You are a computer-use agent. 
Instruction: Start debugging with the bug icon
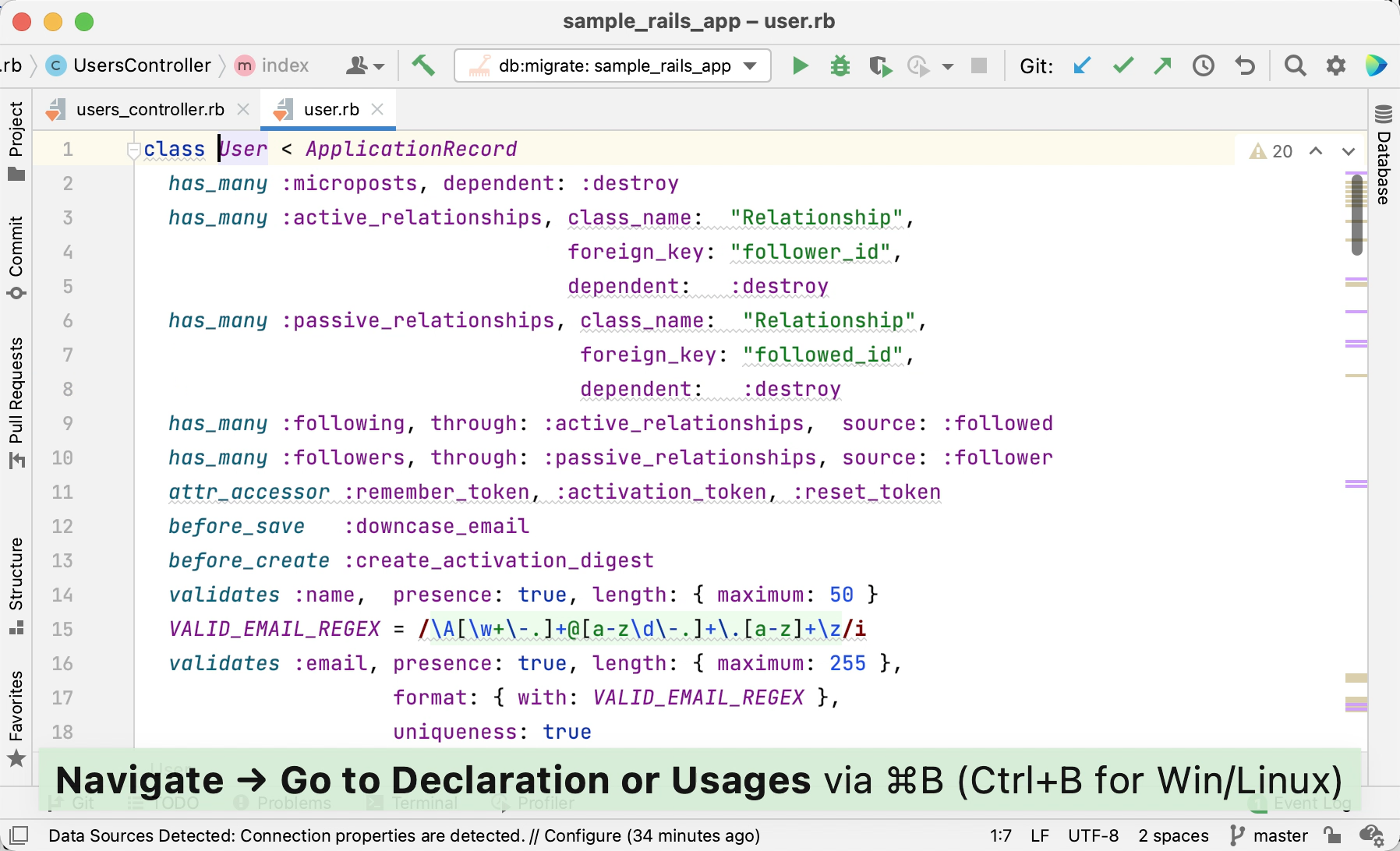click(x=840, y=66)
